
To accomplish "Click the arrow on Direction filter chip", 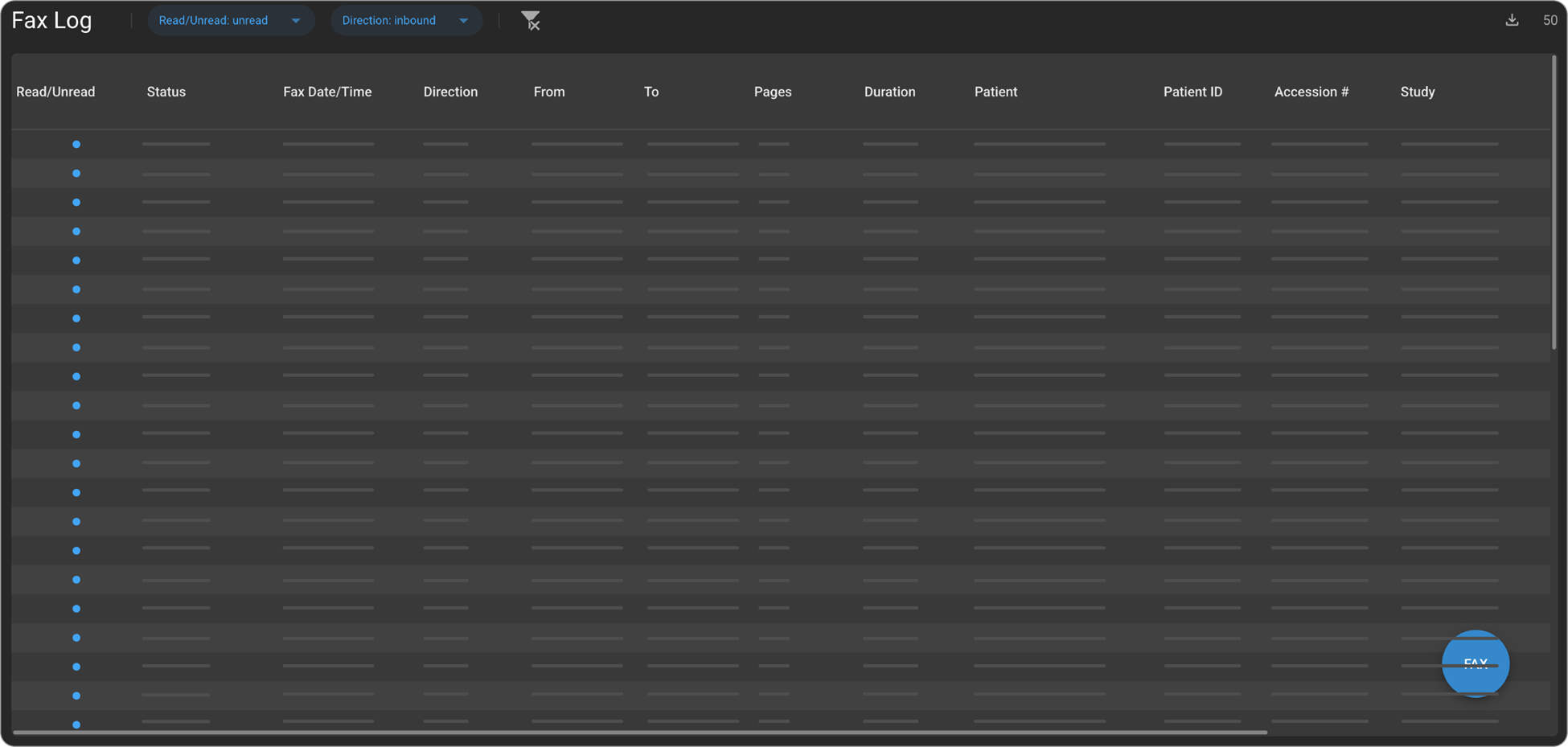I will click(464, 21).
